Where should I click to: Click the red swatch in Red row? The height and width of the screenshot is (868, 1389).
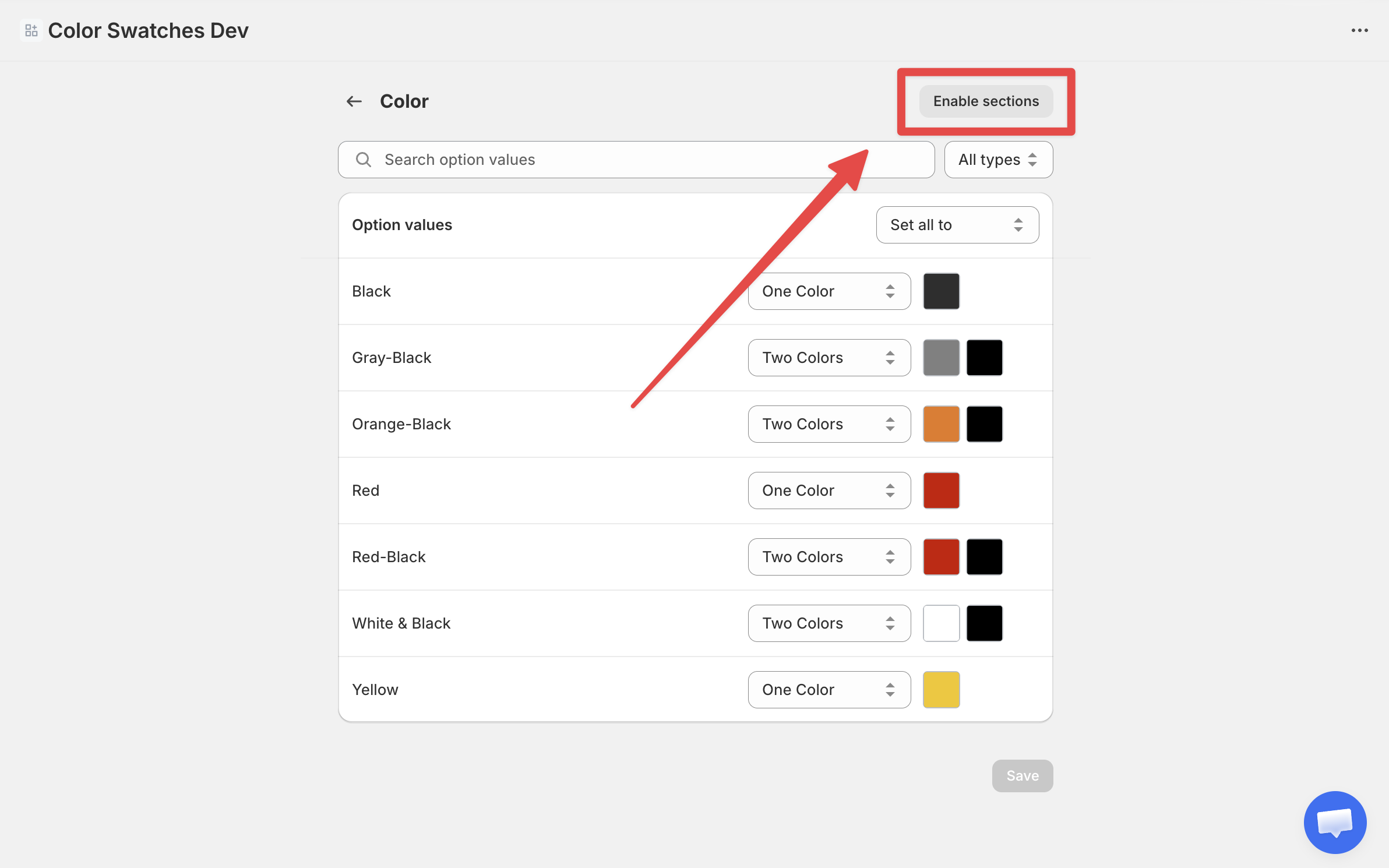click(941, 491)
